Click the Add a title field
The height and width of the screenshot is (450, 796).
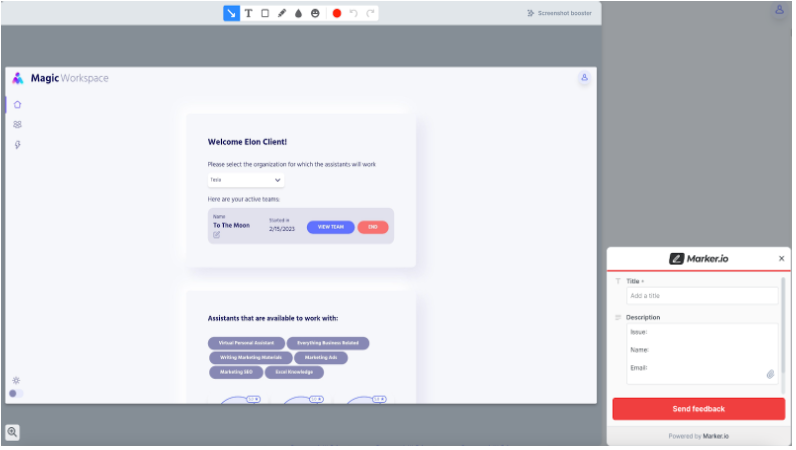click(701, 296)
